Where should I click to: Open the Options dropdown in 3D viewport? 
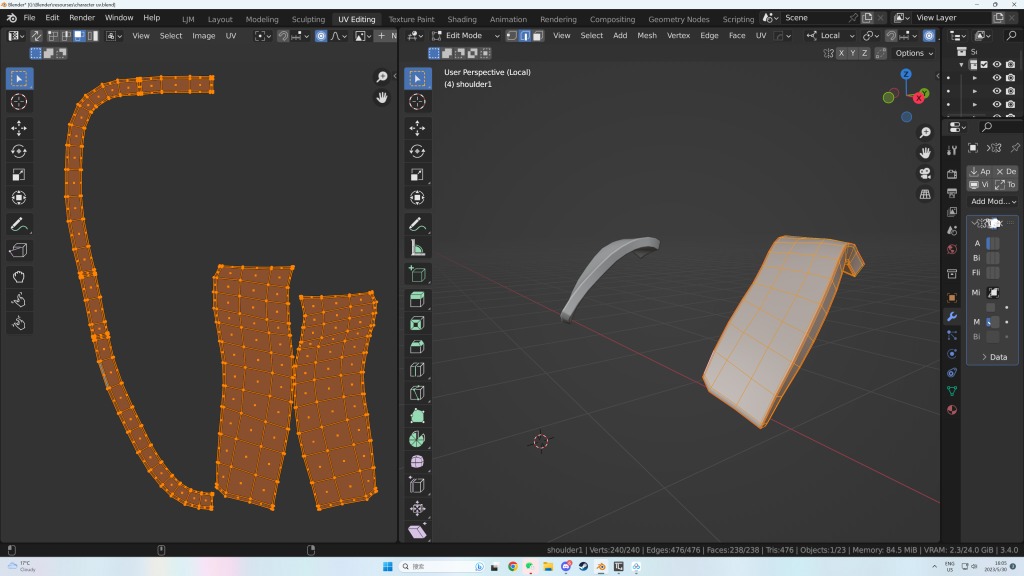pos(914,53)
